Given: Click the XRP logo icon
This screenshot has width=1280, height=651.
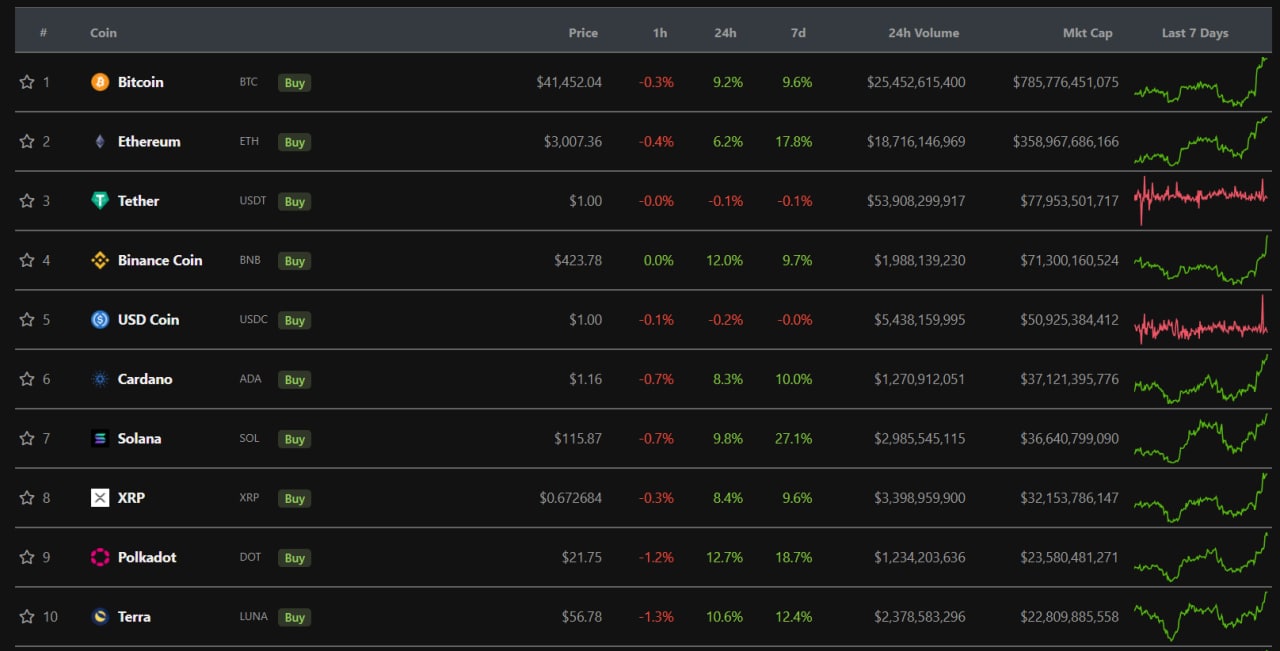Looking at the screenshot, I should click(x=100, y=498).
